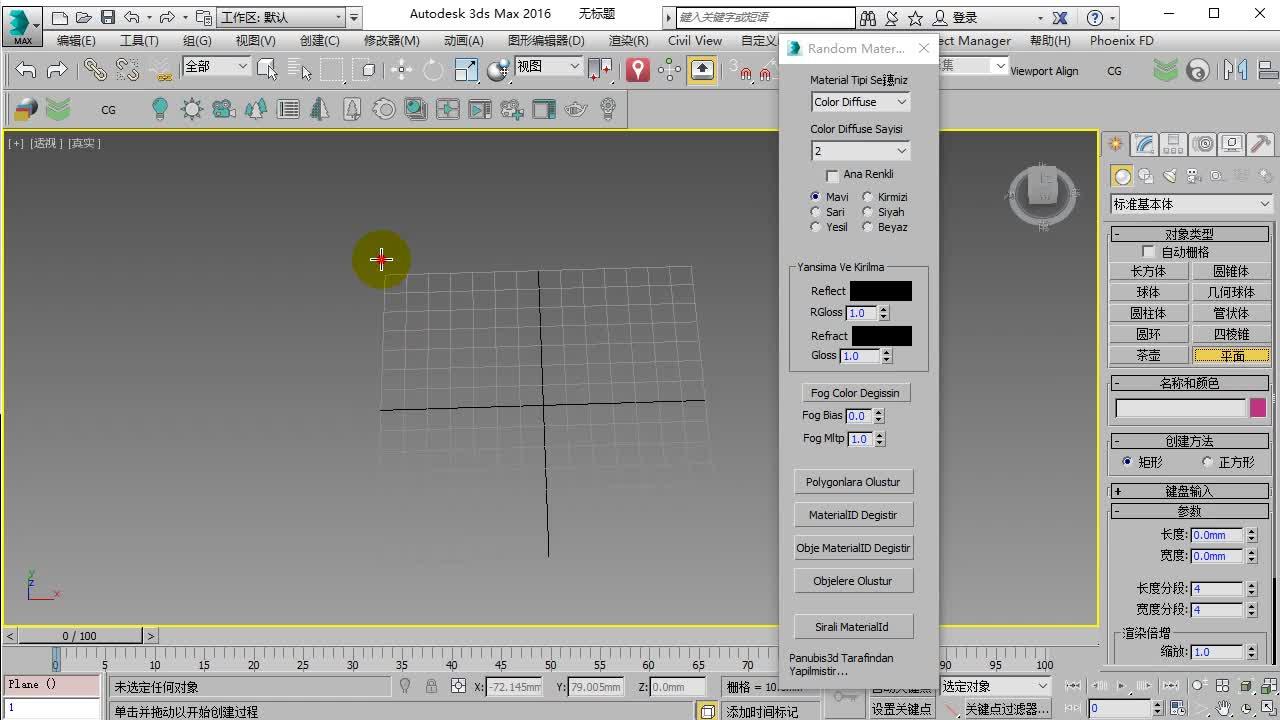Open the Color Diffuse Sayisi count dropdown

pos(860,151)
